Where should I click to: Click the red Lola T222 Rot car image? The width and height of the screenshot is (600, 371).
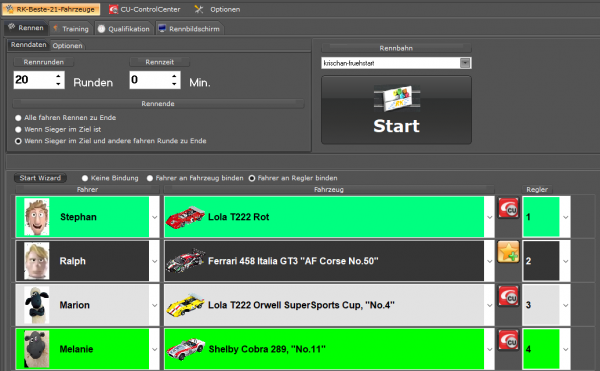[185, 217]
